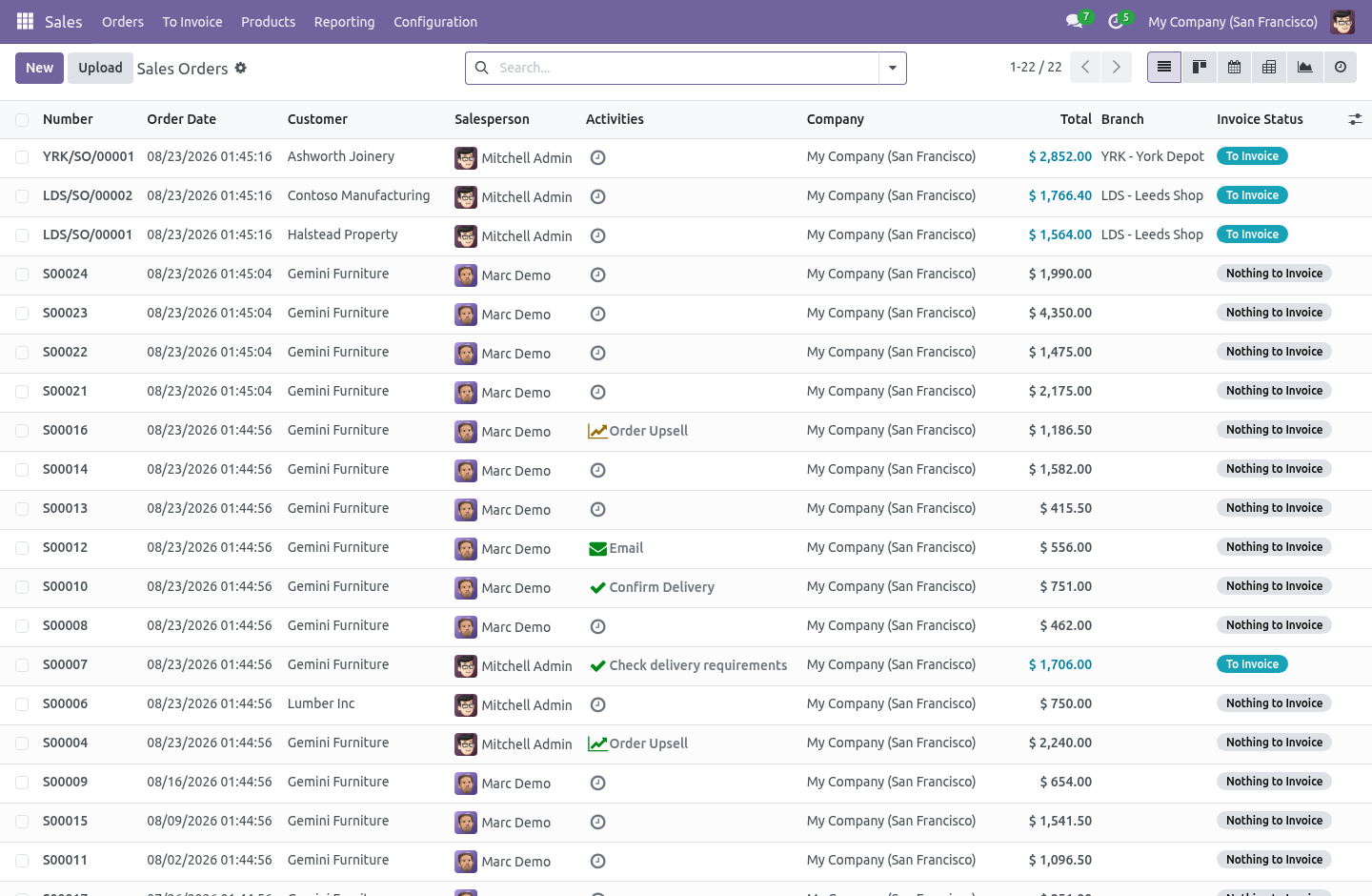Switch to kanban view
The width and height of the screenshot is (1372, 896).
tap(1200, 68)
